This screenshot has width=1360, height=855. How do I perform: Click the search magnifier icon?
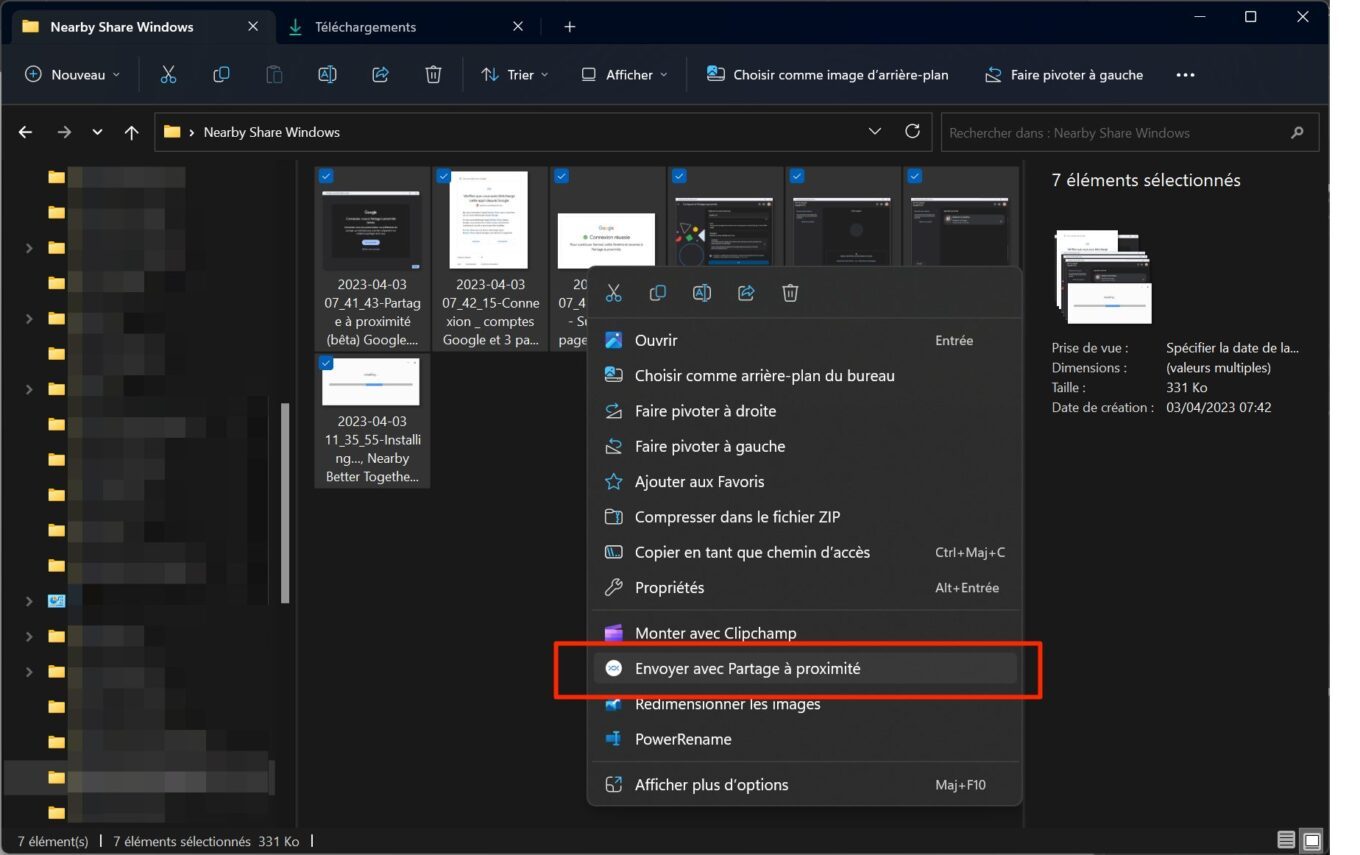(x=1297, y=132)
